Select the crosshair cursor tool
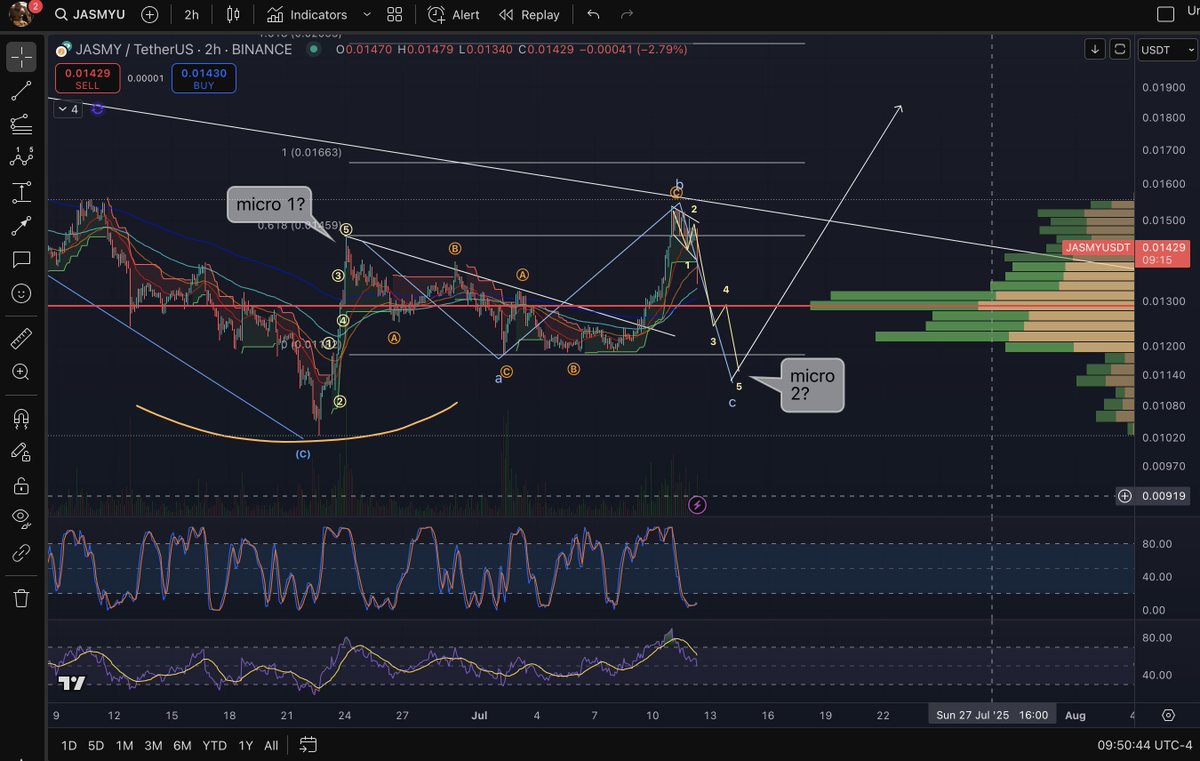This screenshot has width=1200, height=761. (x=20, y=58)
